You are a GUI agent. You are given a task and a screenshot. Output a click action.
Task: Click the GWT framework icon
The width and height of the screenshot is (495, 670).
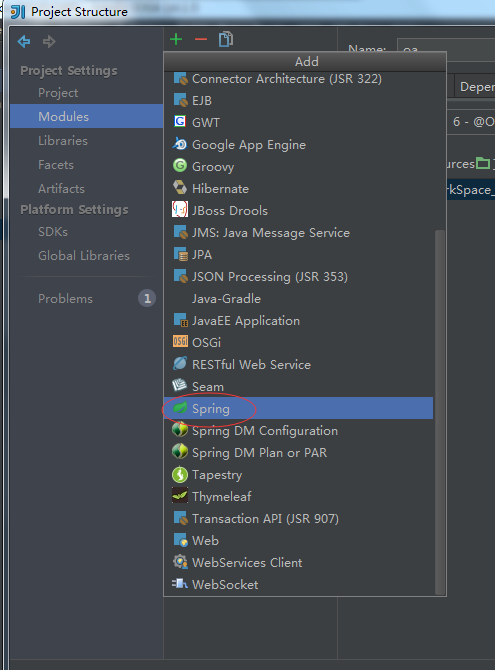(x=180, y=122)
